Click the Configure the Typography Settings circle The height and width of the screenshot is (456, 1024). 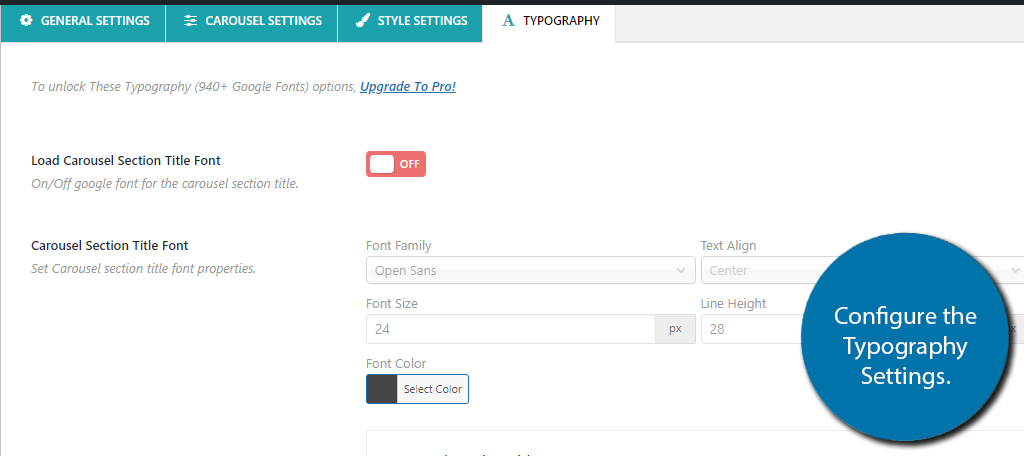(x=904, y=337)
